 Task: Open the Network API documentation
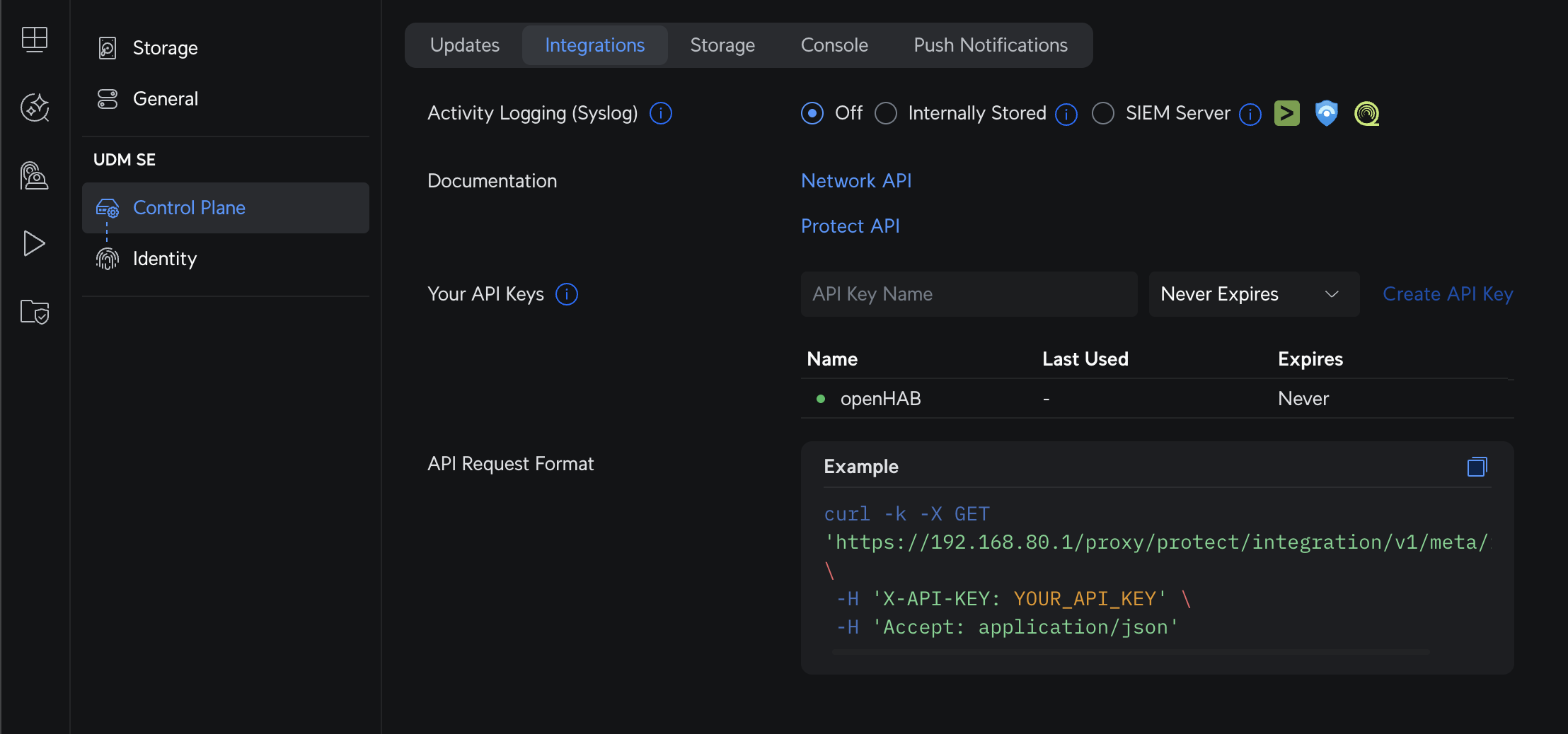pos(855,180)
